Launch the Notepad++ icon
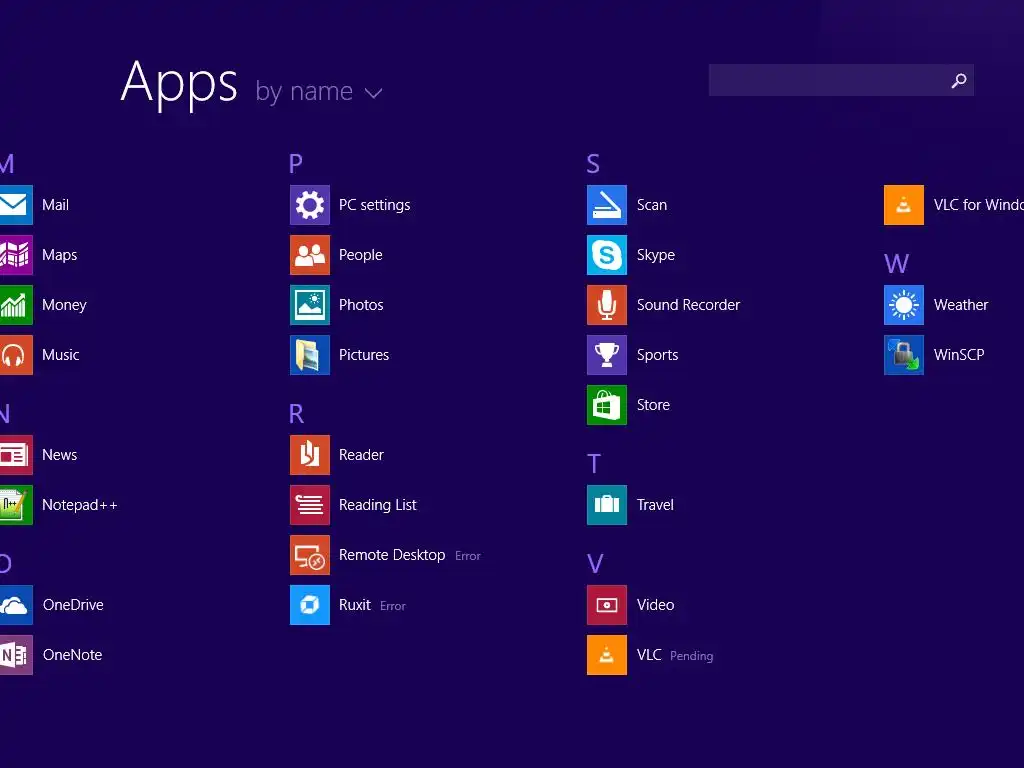The image size is (1024, 768). [x=16, y=505]
